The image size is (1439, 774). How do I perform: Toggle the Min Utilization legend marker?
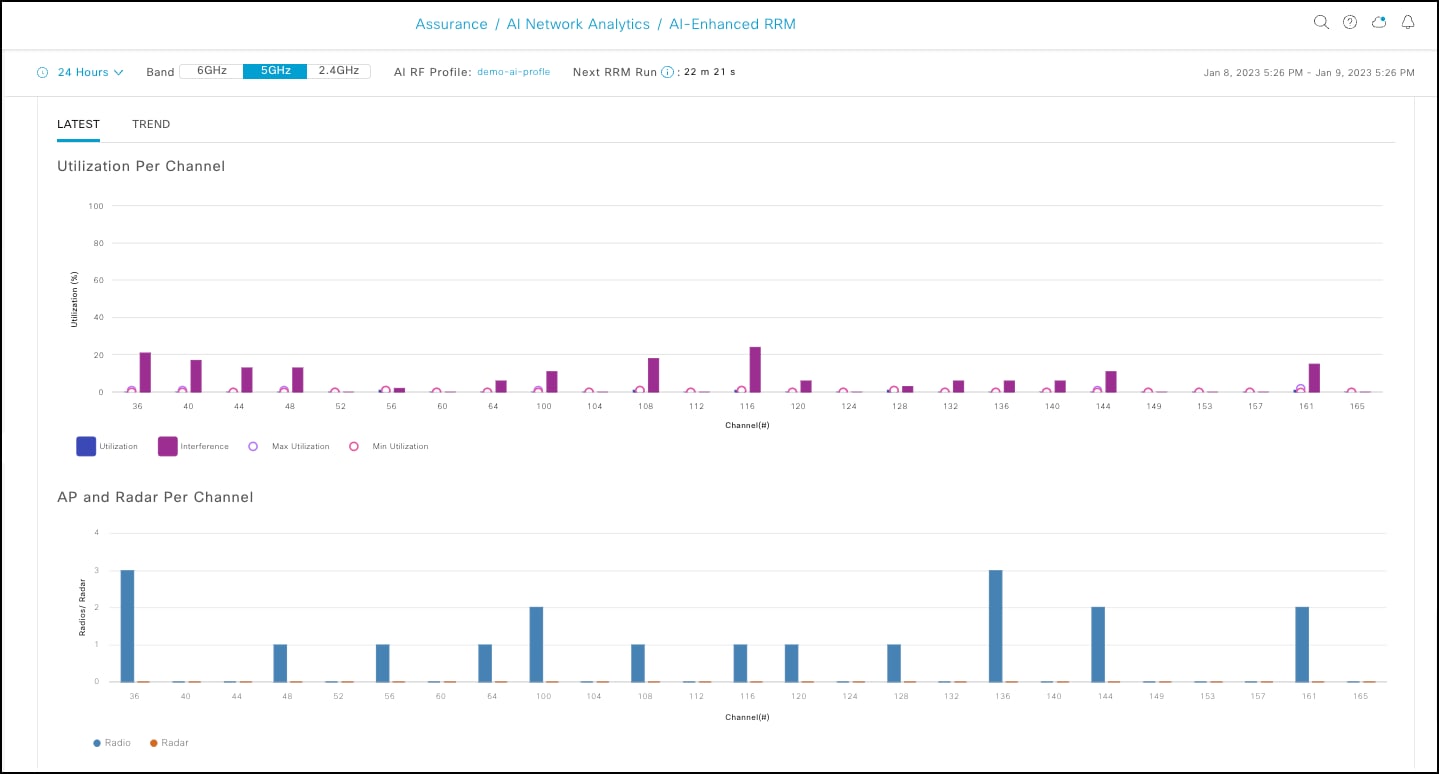point(354,446)
